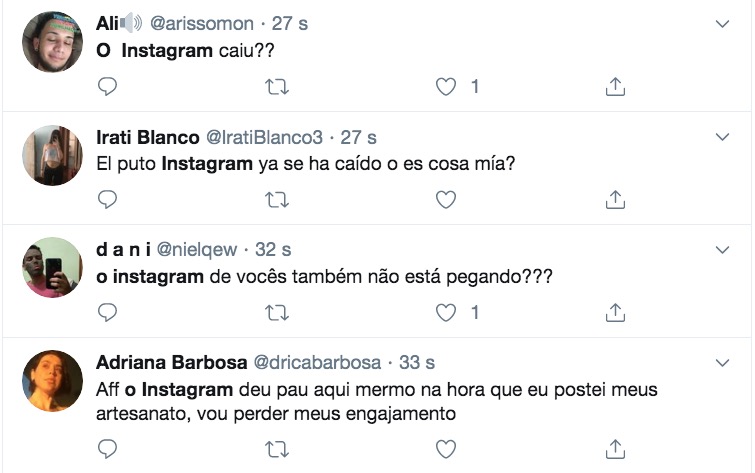Like the tweet from d a n i
This screenshot has height=473, width=755.
(446, 313)
